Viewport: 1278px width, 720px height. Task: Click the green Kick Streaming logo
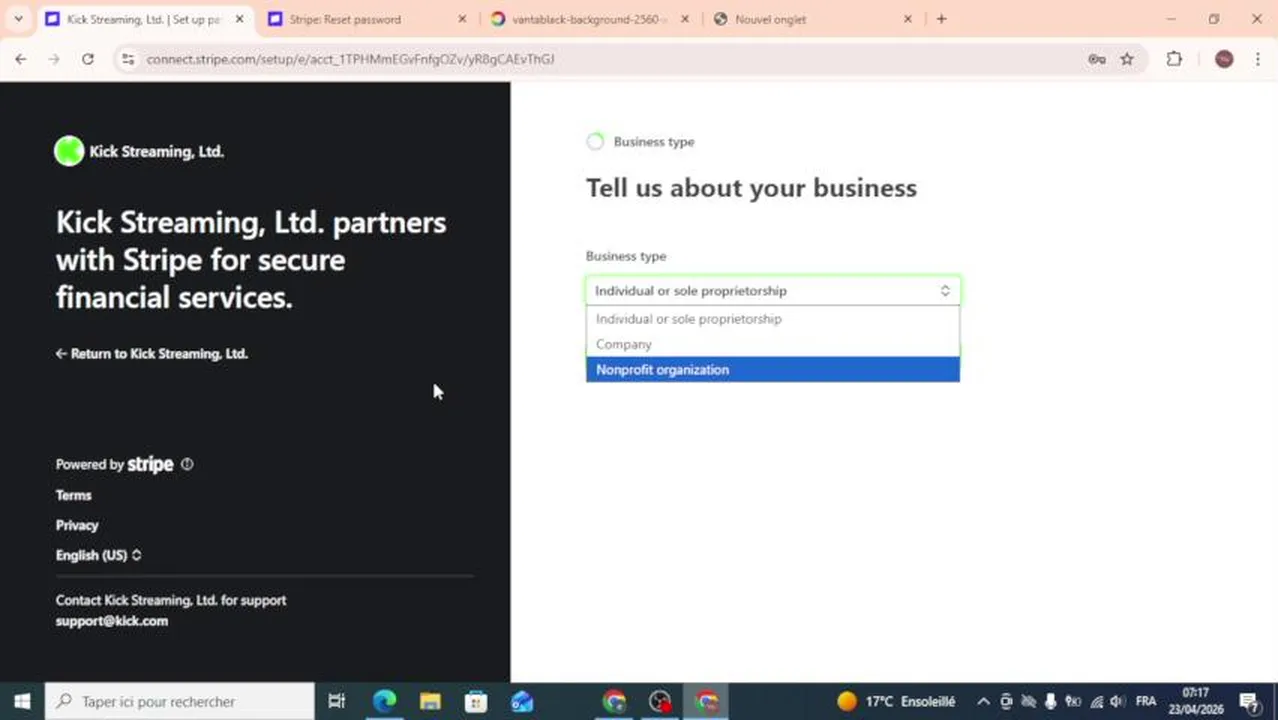(x=69, y=151)
